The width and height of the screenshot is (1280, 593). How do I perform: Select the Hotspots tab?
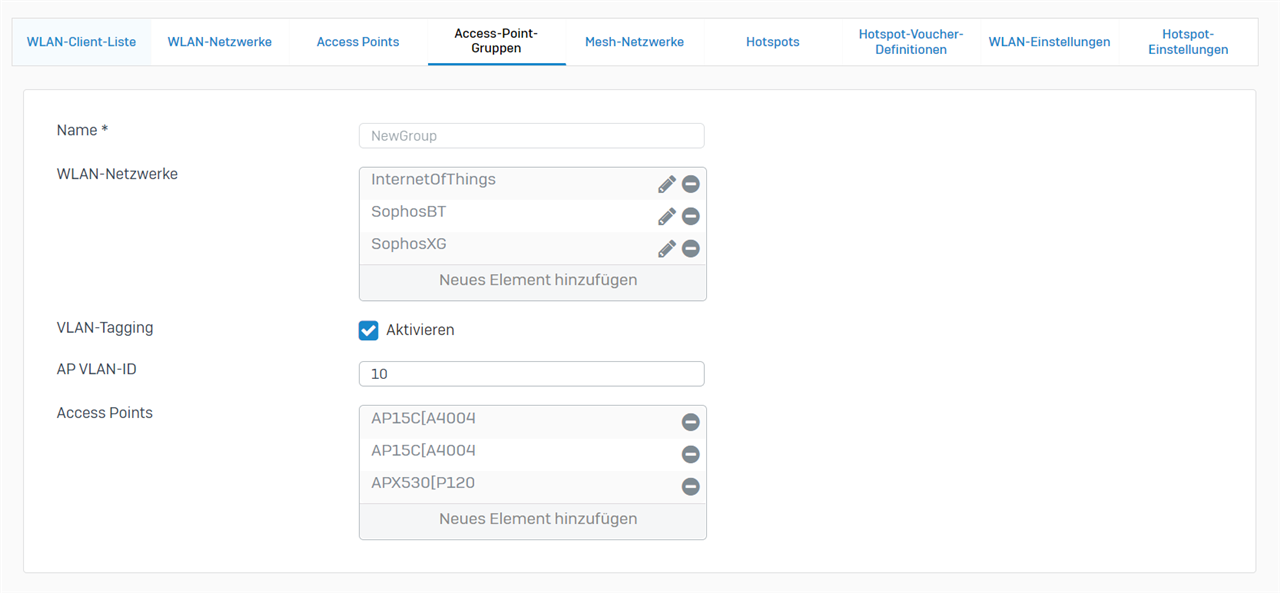[772, 42]
